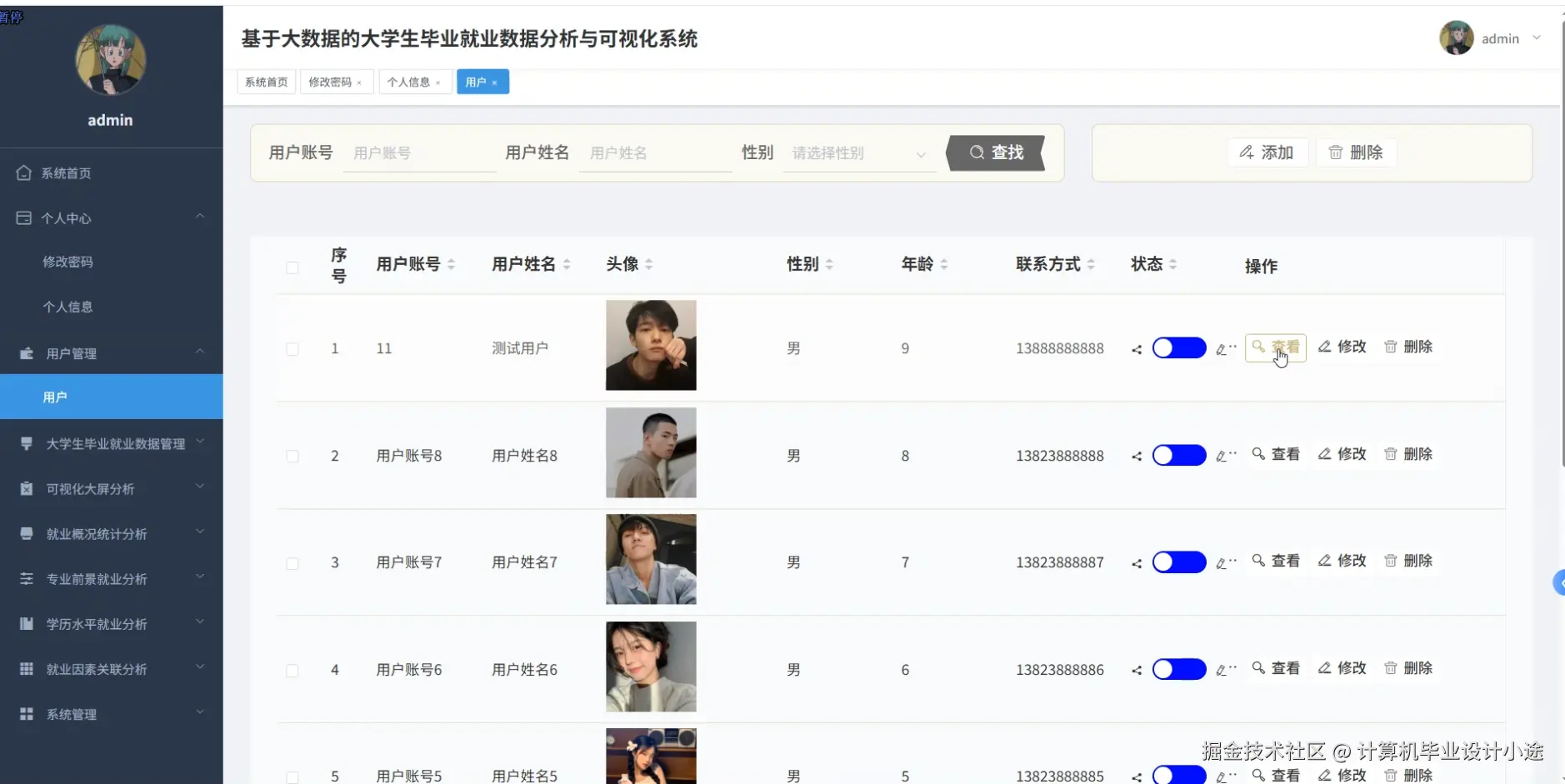The image size is (1565, 784).
Task: Click the 大学生毕业就业数据管理 sidebar icon
Action: click(x=27, y=443)
